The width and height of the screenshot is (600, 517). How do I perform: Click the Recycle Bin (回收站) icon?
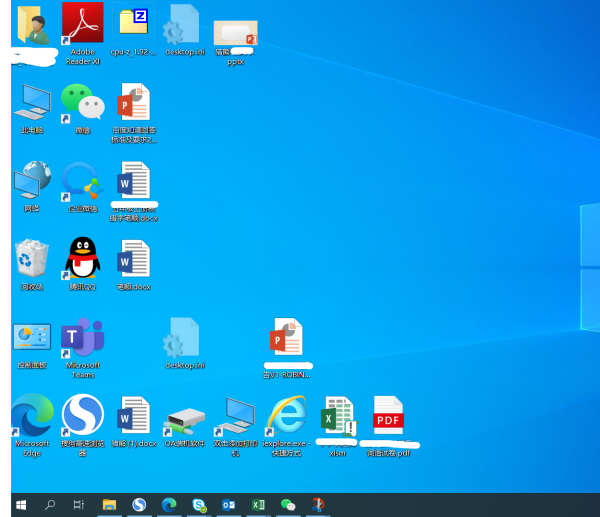[32, 259]
